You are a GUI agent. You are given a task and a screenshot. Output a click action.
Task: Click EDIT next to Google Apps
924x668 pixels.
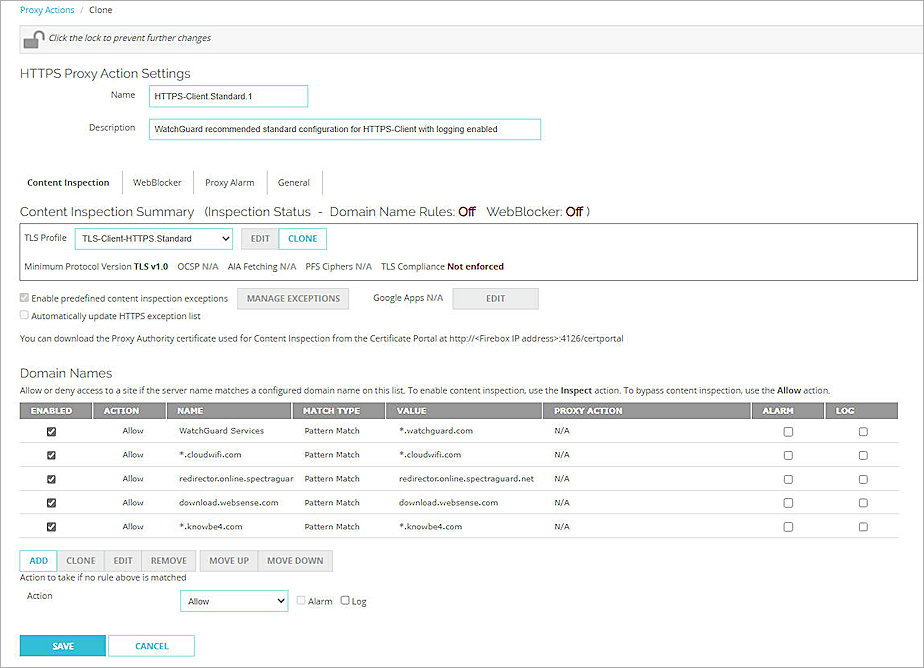(497, 298)
